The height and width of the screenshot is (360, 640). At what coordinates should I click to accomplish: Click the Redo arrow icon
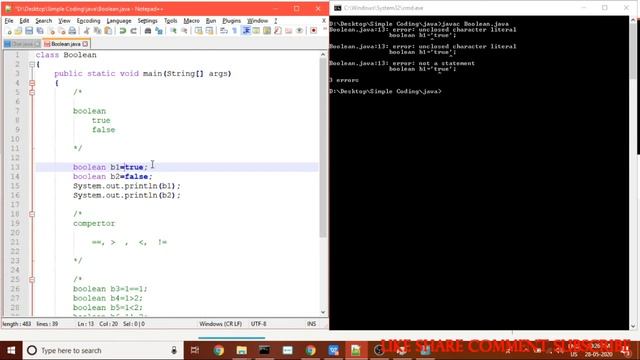click(x=133, y=31)
